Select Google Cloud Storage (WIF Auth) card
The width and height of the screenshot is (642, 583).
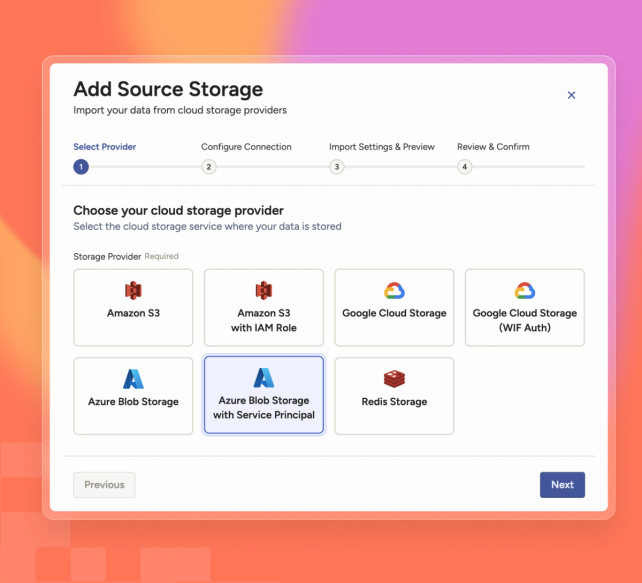[x=524, y=307]
